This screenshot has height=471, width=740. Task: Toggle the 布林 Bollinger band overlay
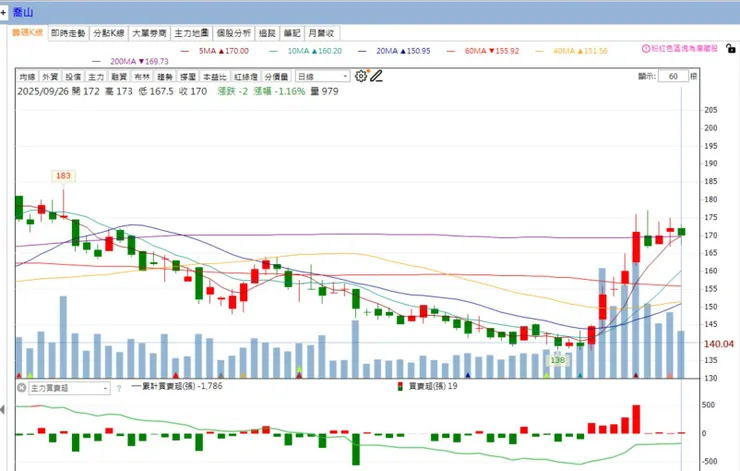pos(142,76)
